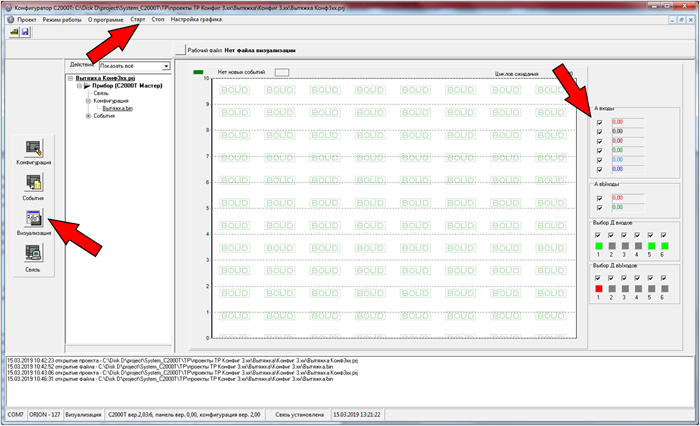This screenshot has width=700, height=426.
Task: Expand the События tree node
Action: (88, 116)
